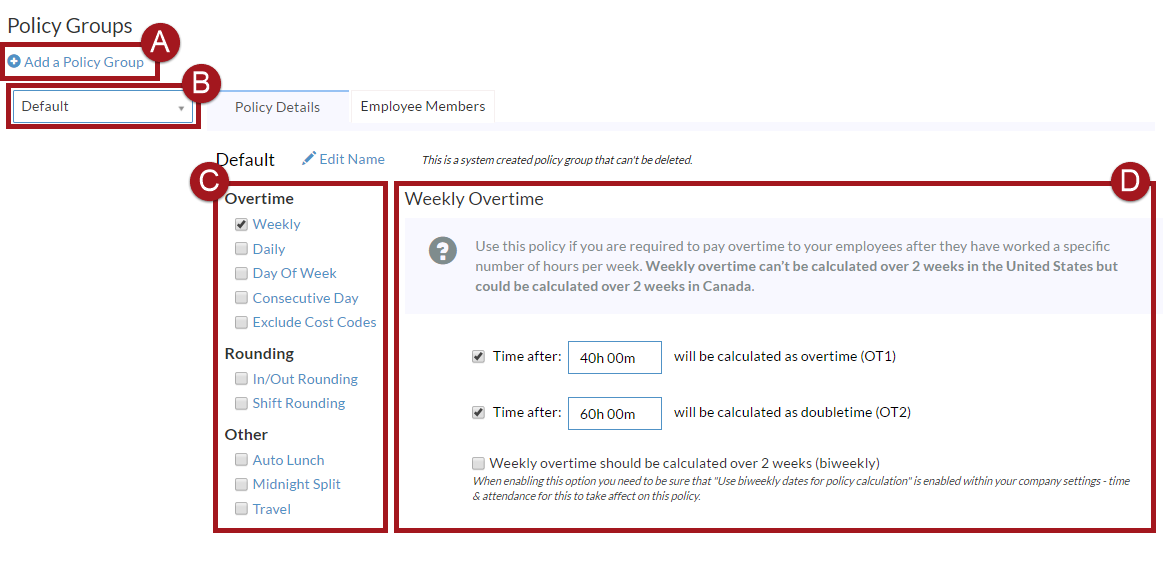Click the 60h 00m doubletime input field
The height and width of the screenshot is (588, 1163).
coord(614,413)
